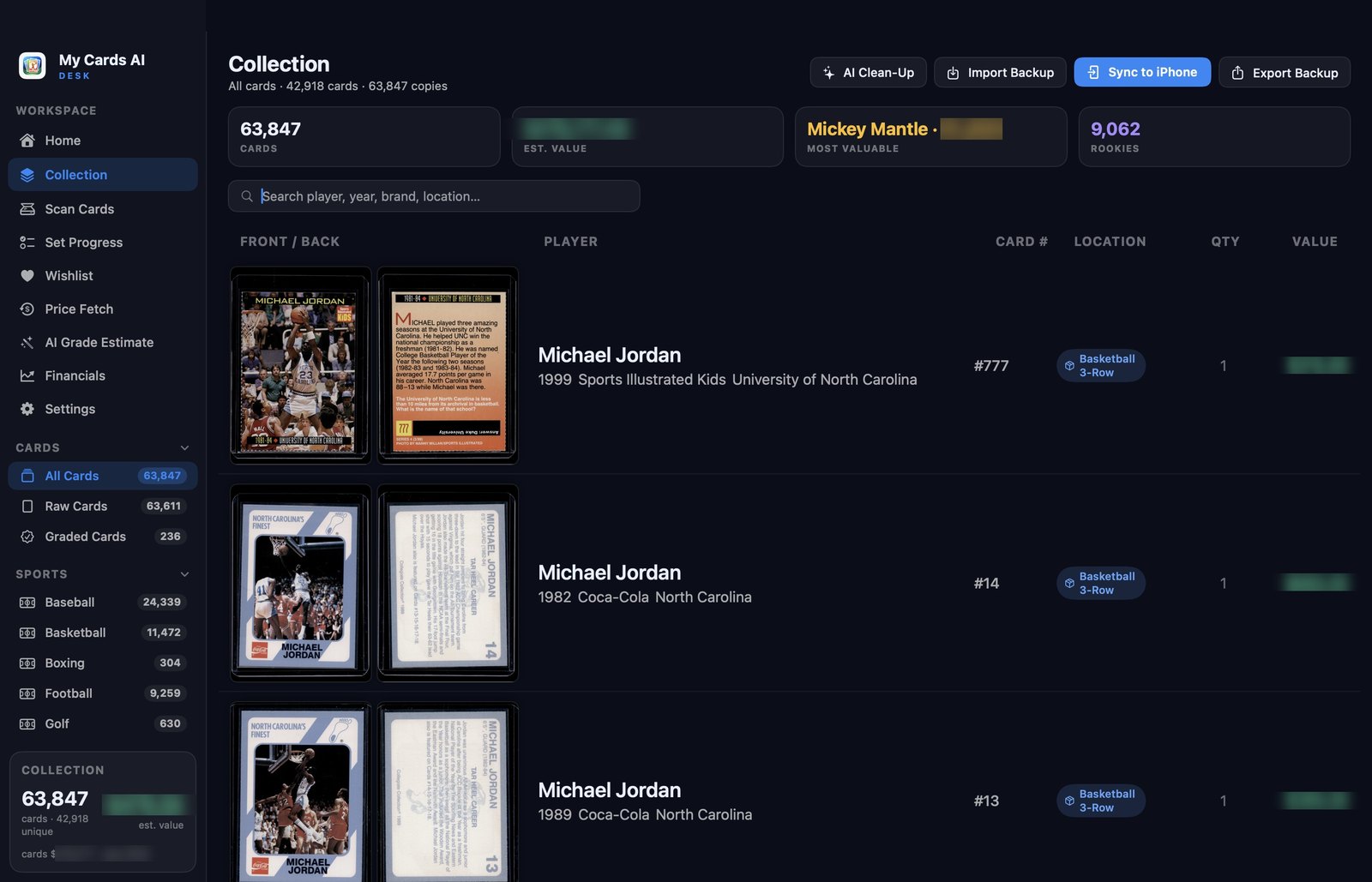This screenshot has width=1372, height=882.
Task: Open front image of 1999 Sports Illustrated Jordan
Action: click(x=300, y=366)
